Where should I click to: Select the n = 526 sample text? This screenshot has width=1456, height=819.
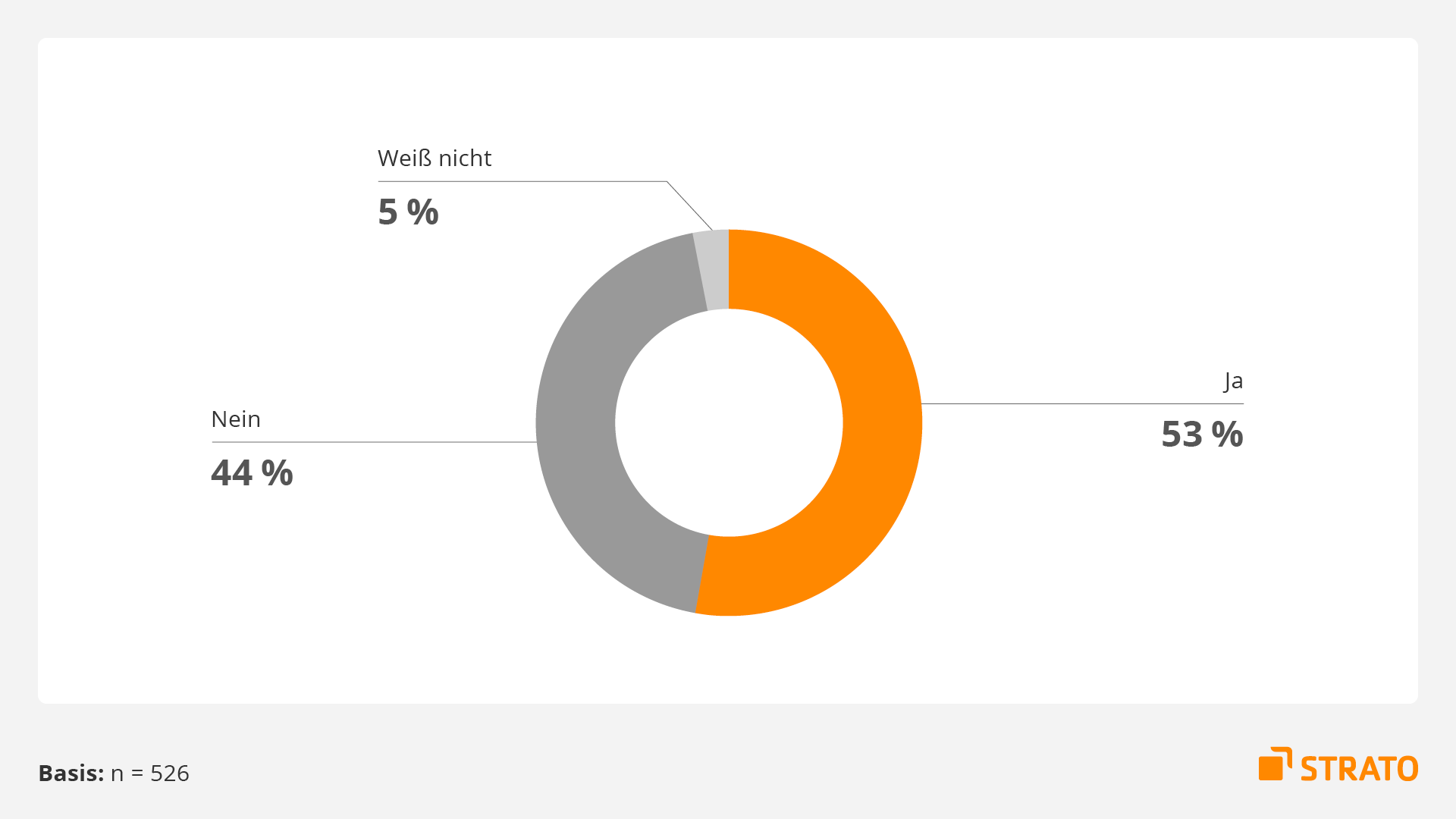(x=150, y=773)
